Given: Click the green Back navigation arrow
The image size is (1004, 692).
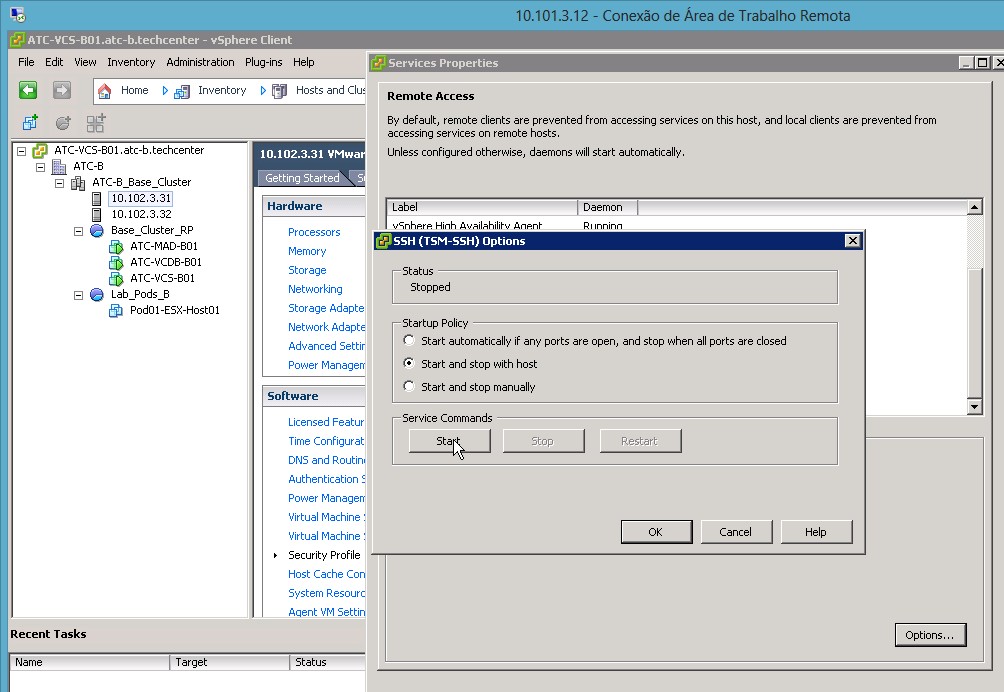Looking at the screenshot, I should (29, 90).
